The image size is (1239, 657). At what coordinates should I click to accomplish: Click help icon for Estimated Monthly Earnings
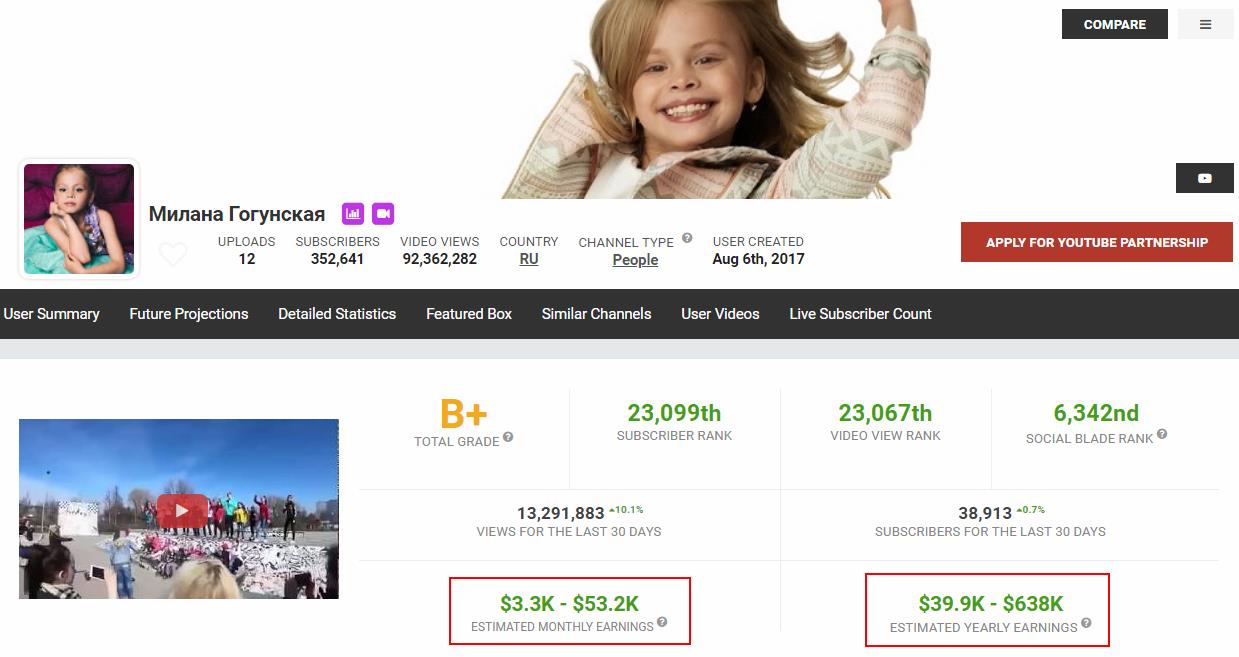point(662,623)
